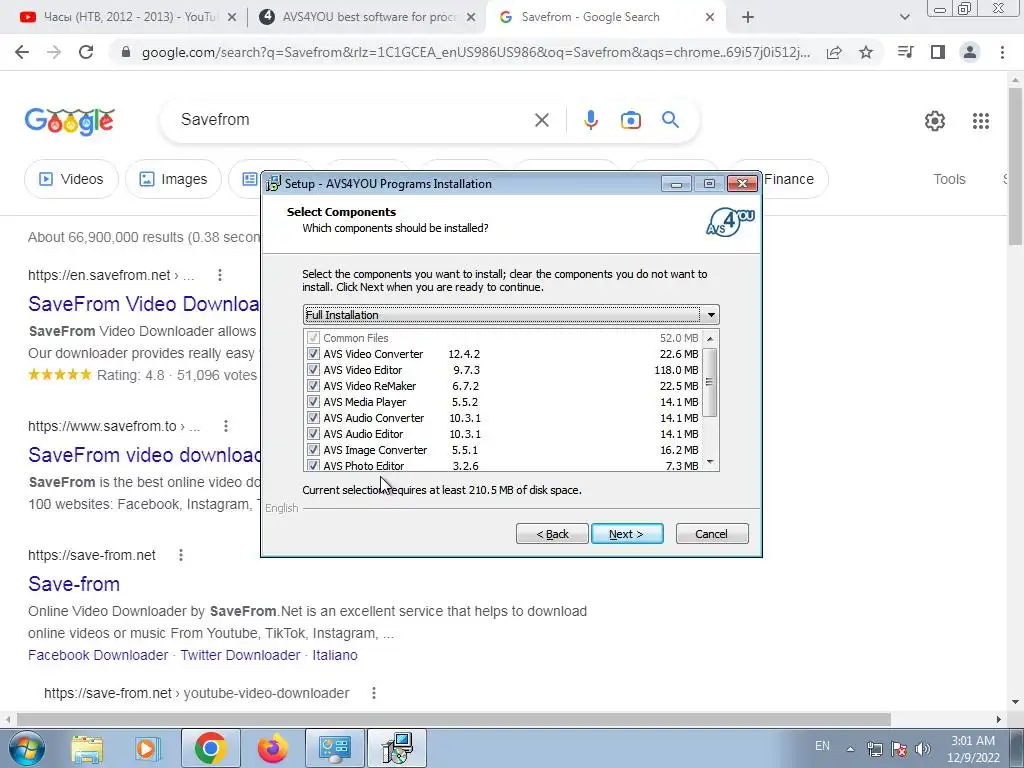Click the EN language indicator in taskbar
The height and width of the screenshot is (768, 1024).
pyautogui.click(x=822, y=746)
